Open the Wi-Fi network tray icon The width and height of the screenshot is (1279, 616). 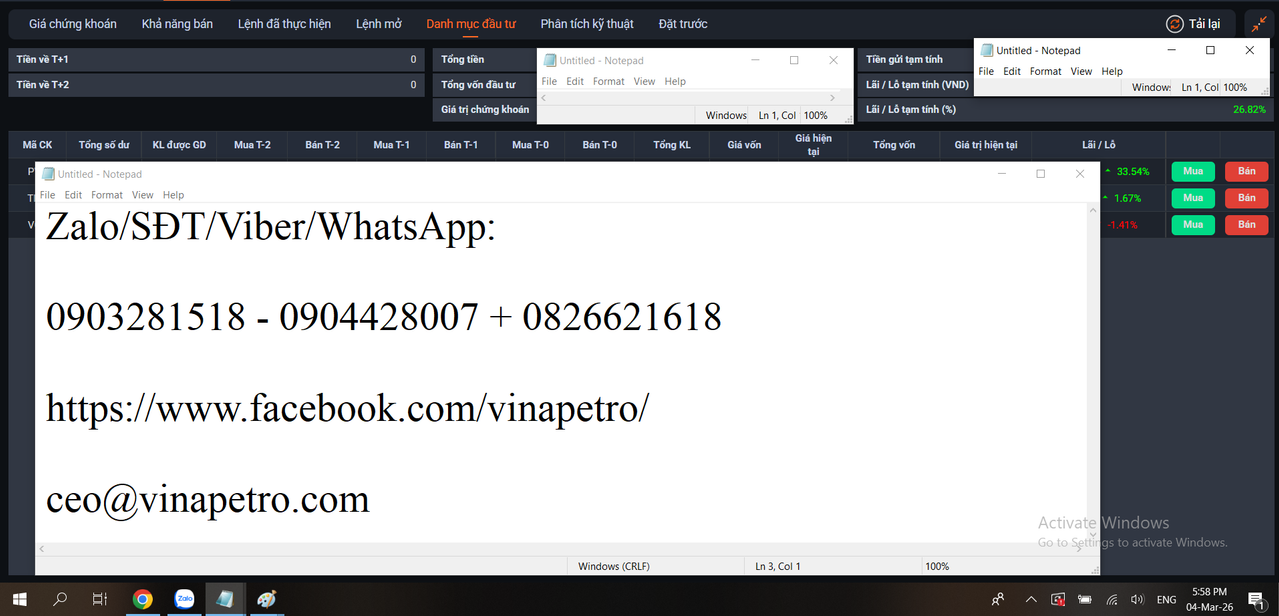point(1111,600)
